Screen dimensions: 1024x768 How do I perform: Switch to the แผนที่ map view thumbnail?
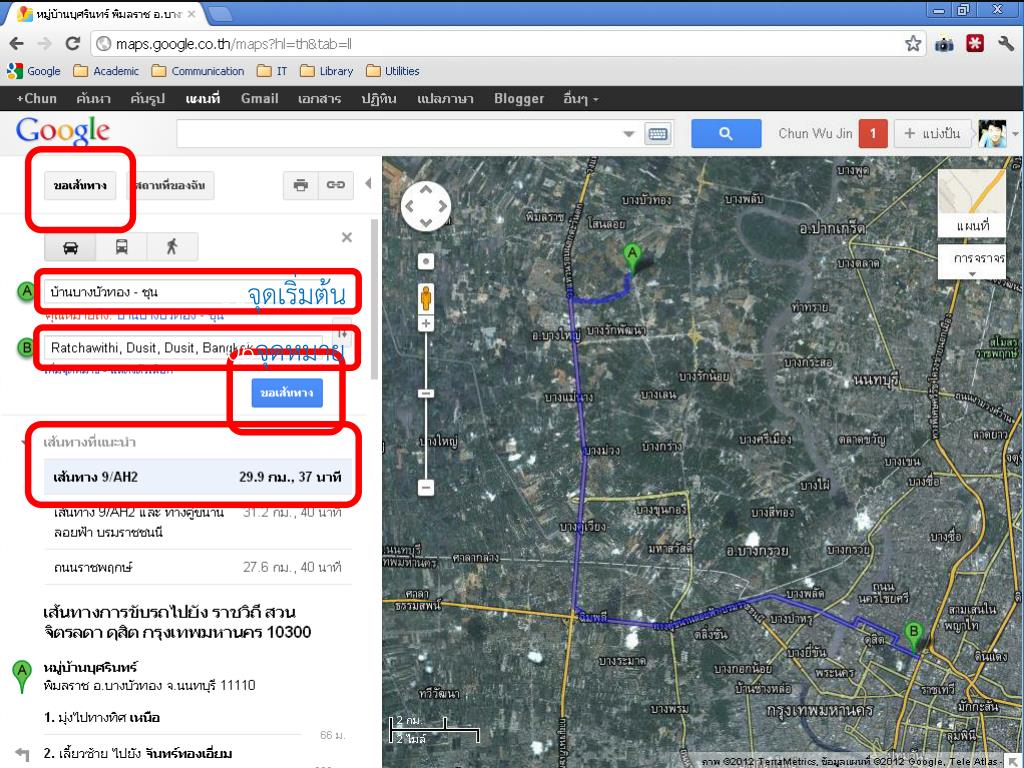pyautogui.click(x=972, y=203)
